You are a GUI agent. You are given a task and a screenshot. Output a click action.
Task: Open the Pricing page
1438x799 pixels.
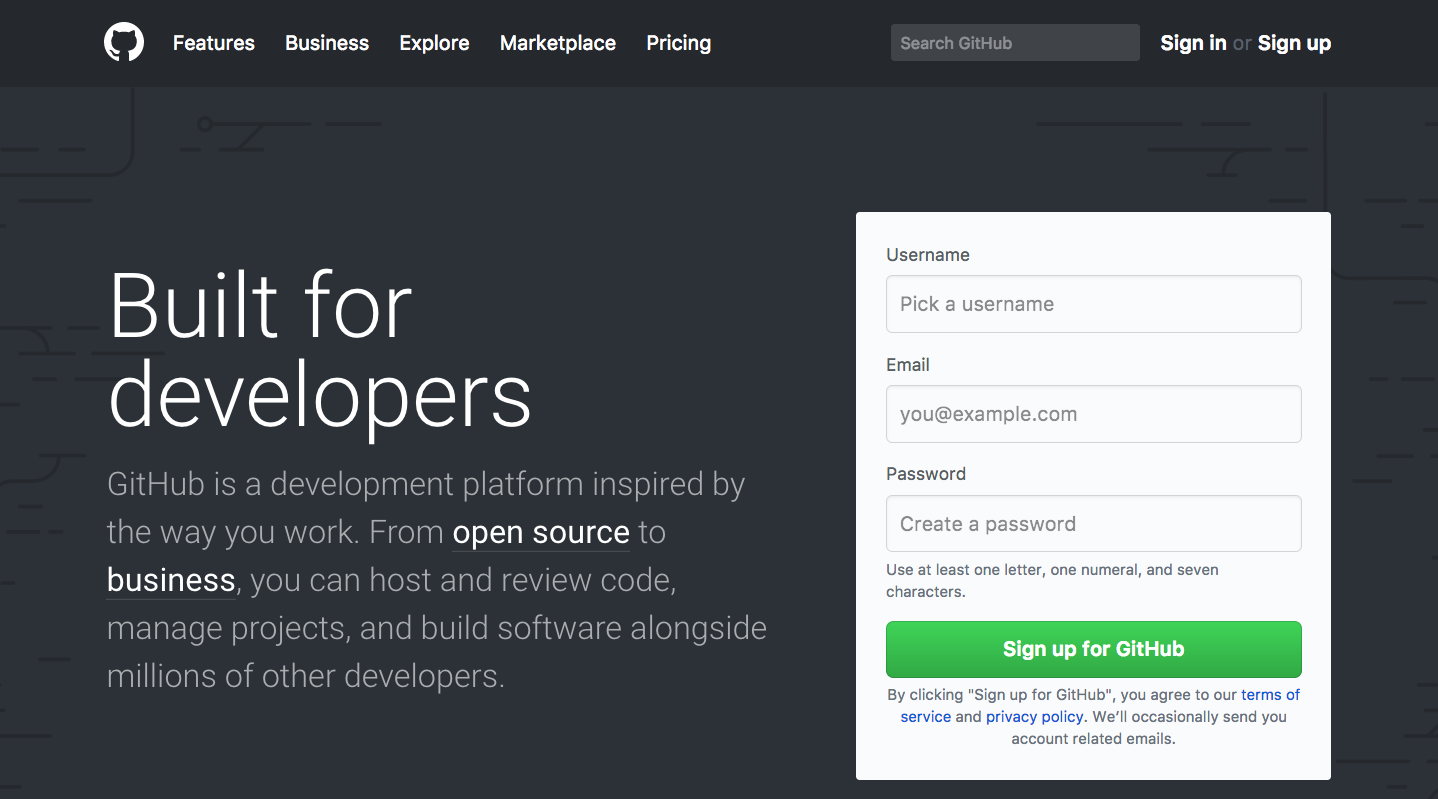click(x=679, y=43)
